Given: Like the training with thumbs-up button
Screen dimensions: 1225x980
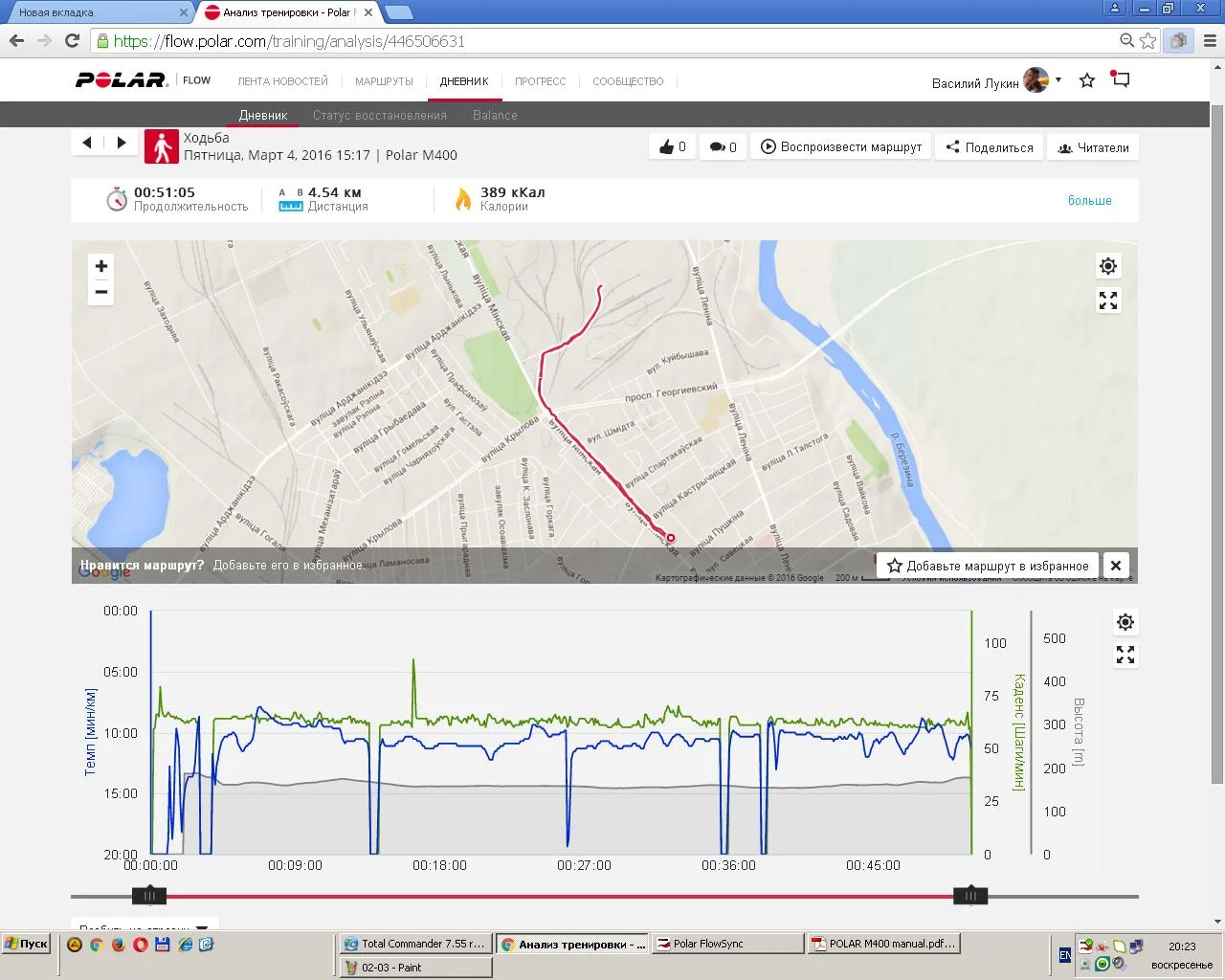Looking at the screenshot, I should pos(673,147).
